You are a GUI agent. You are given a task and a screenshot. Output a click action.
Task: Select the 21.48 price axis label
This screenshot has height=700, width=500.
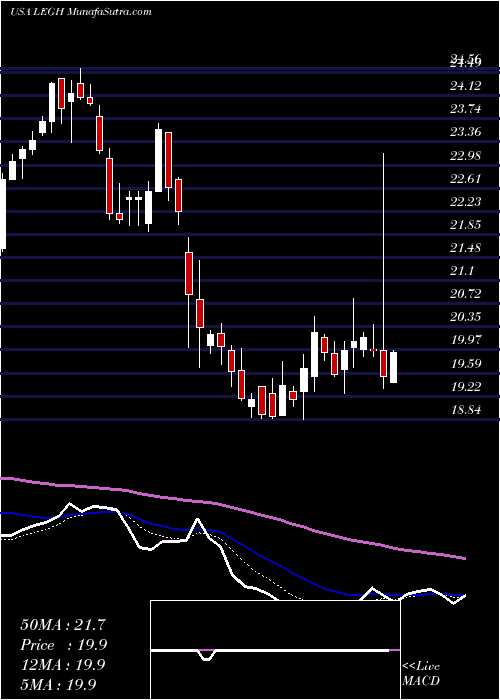click(x=466, y=247)
